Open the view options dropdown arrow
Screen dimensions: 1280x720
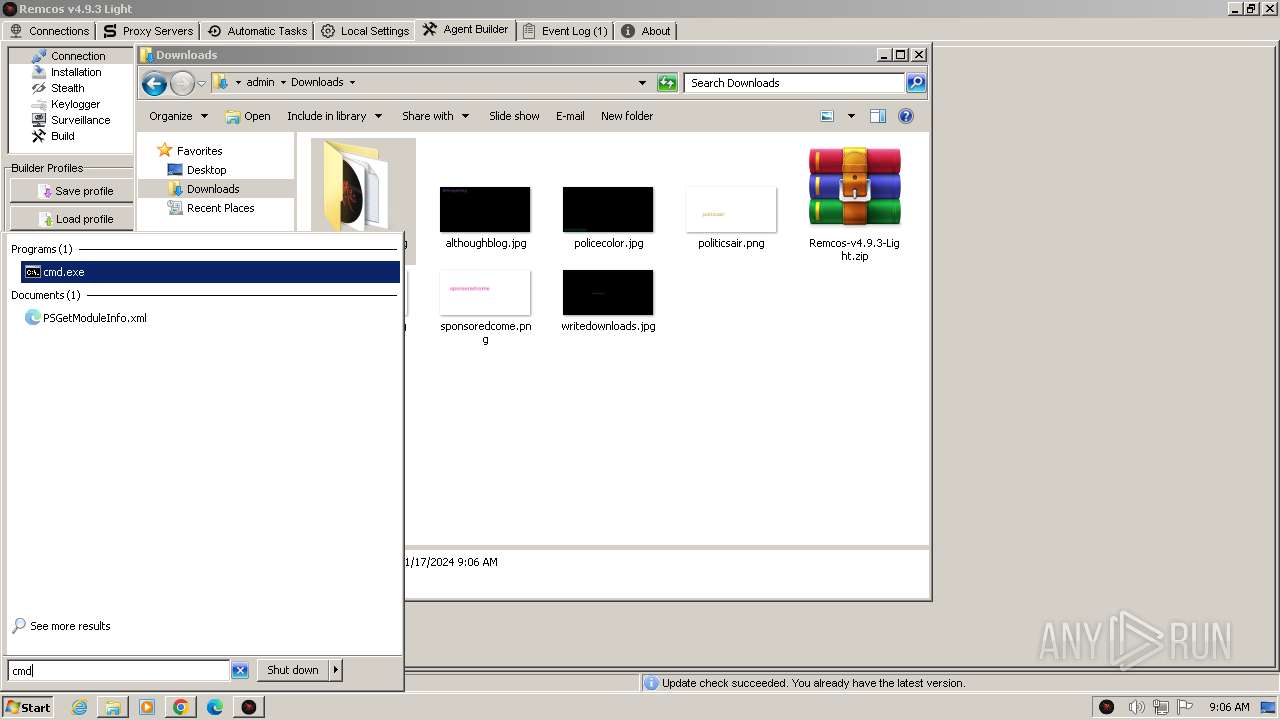point(851,116)
